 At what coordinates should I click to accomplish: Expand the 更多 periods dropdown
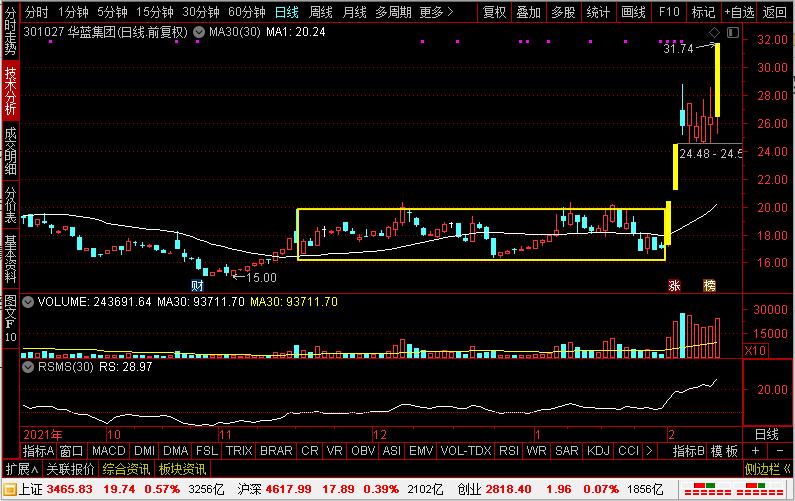pos(435,13)
